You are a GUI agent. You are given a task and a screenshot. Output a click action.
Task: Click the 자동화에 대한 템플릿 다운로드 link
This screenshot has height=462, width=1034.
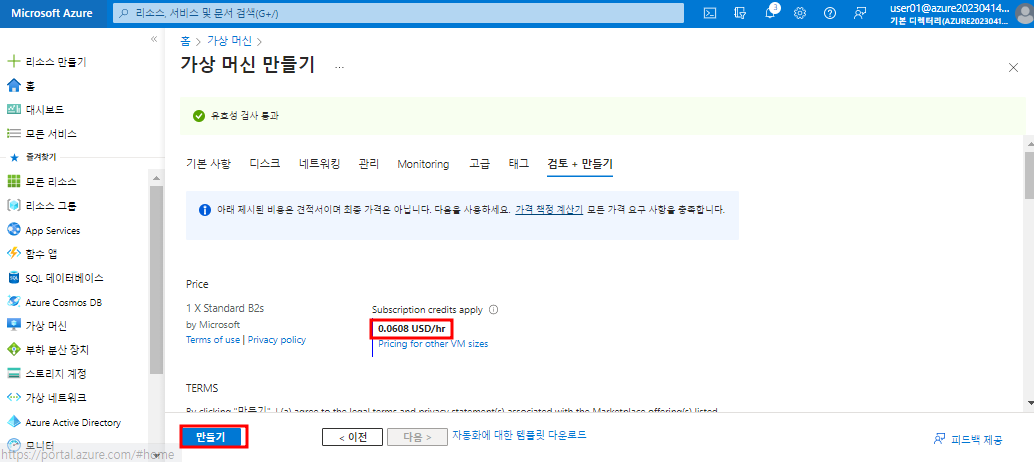point(519,435)
